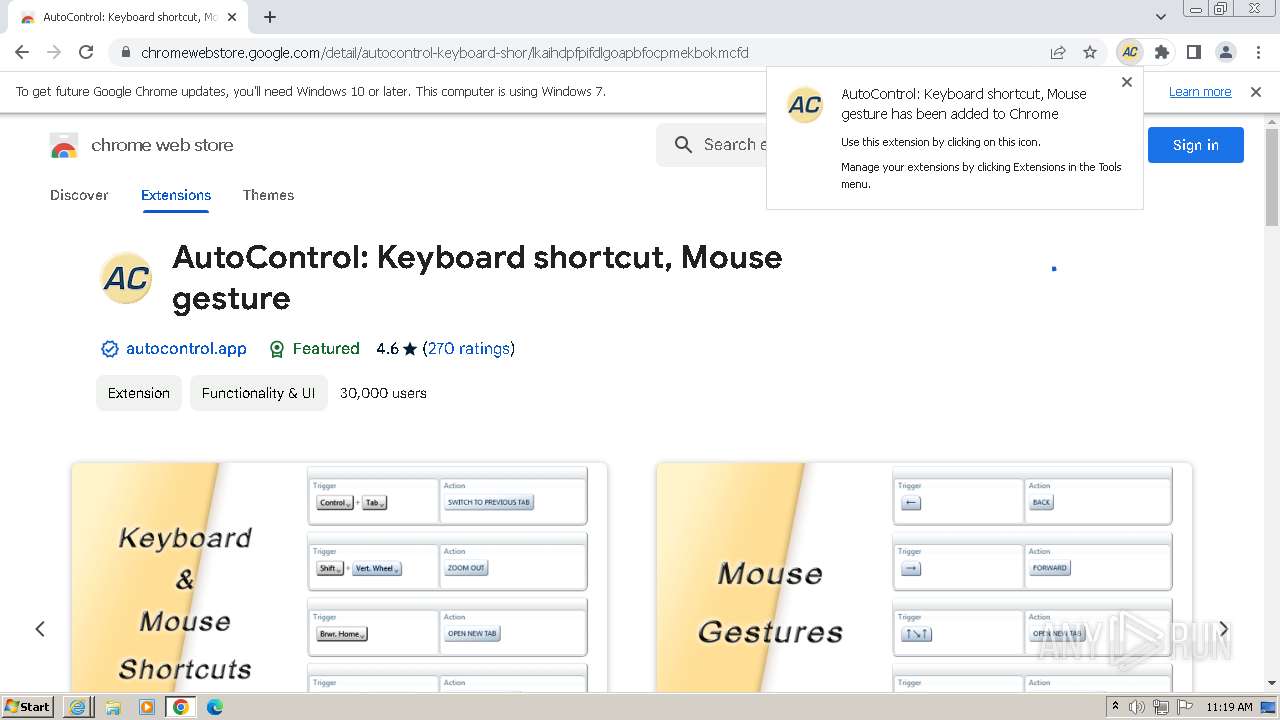
Task: Open the Chrome profile avatar
Action: [x=1226, y=52]
